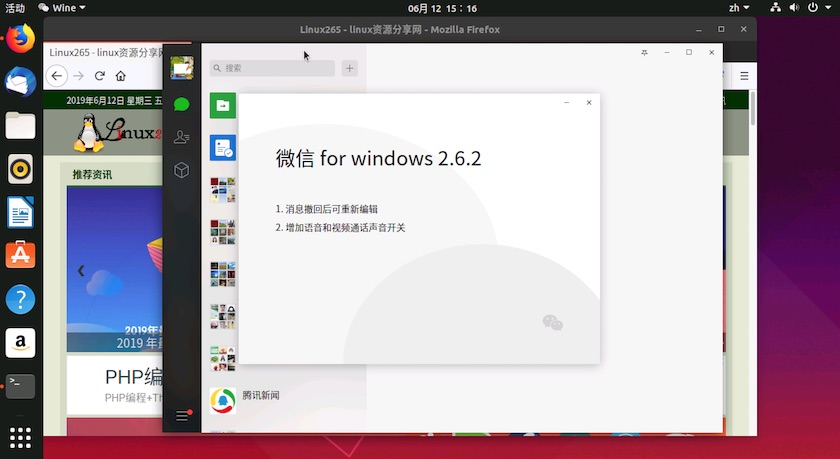This screenshot has height=459, width=840.
Task: Click previous slide arrow on Firefox carousel
Action: (x=81, y=271)
